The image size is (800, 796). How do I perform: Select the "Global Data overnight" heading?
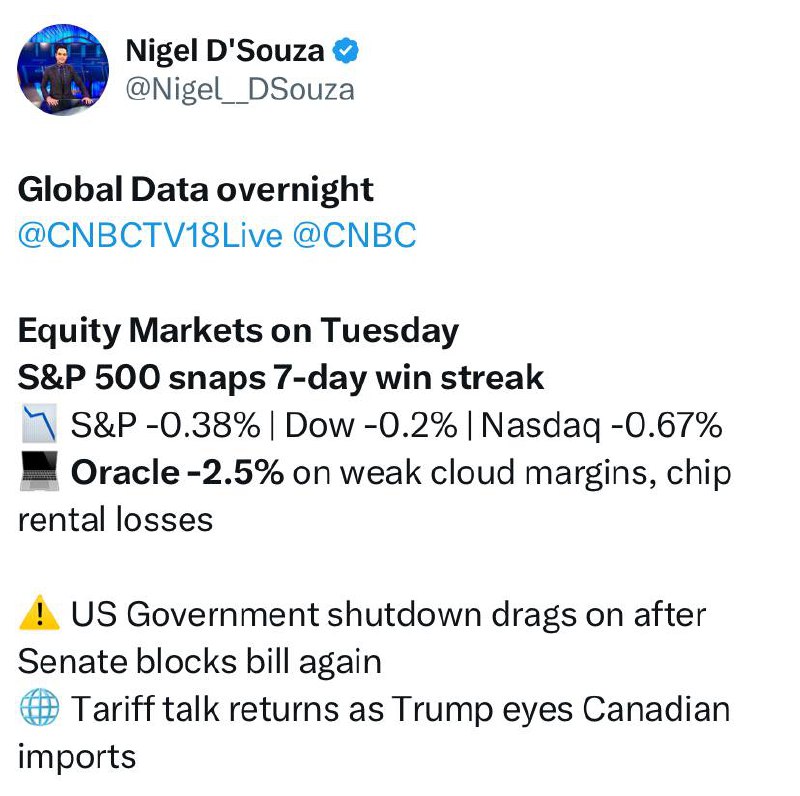coord(196,188)
